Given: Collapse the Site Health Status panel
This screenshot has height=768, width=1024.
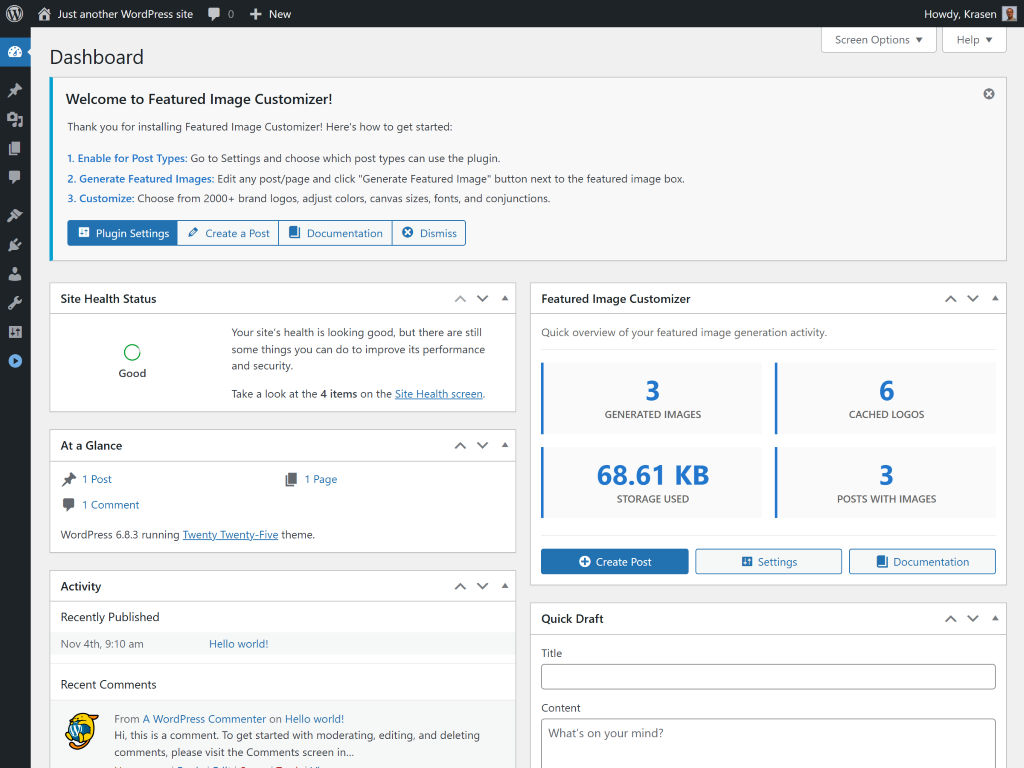Looking at the screenshot, I should [505, 299].
